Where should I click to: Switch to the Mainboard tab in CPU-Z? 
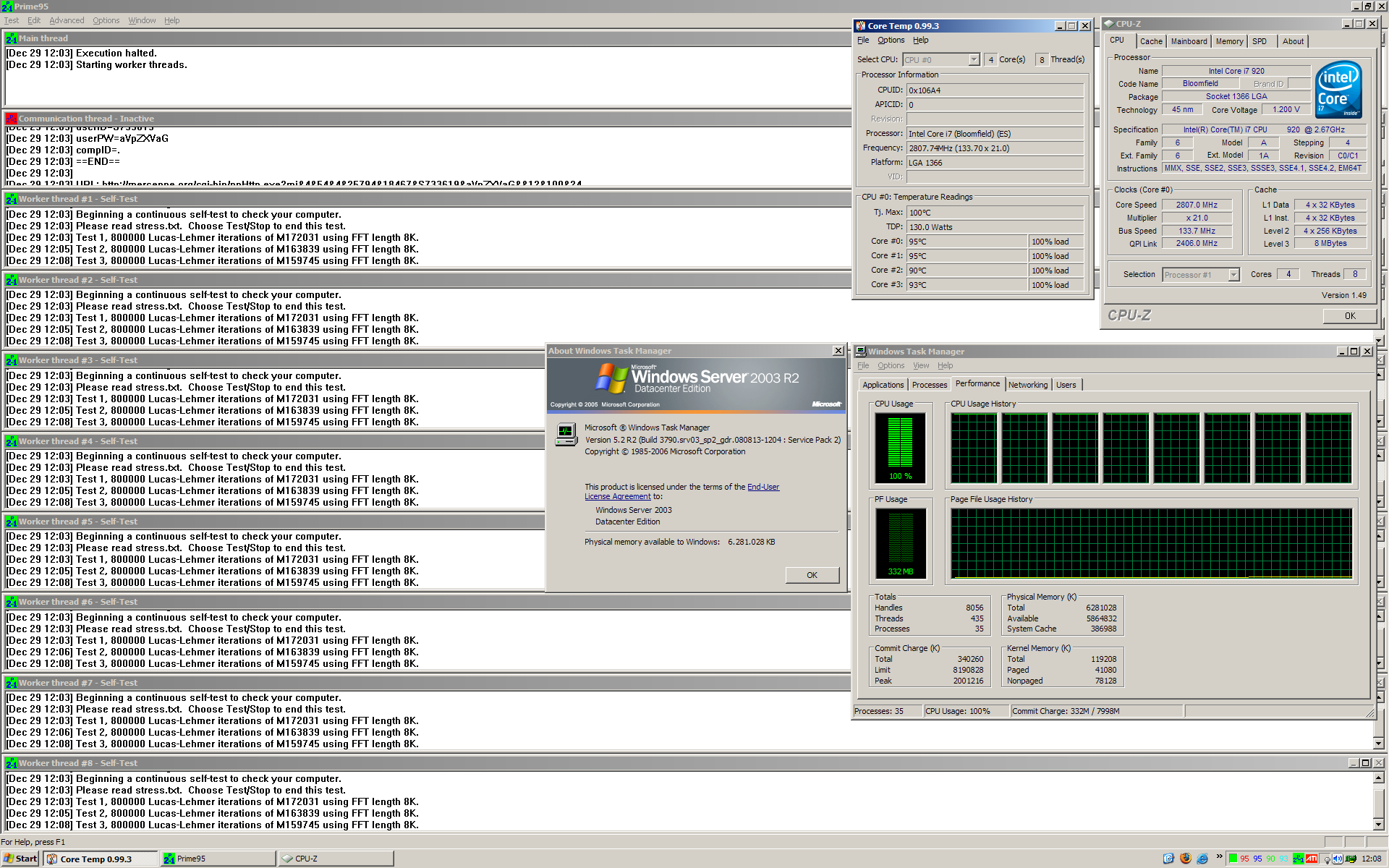[1189, 41]
